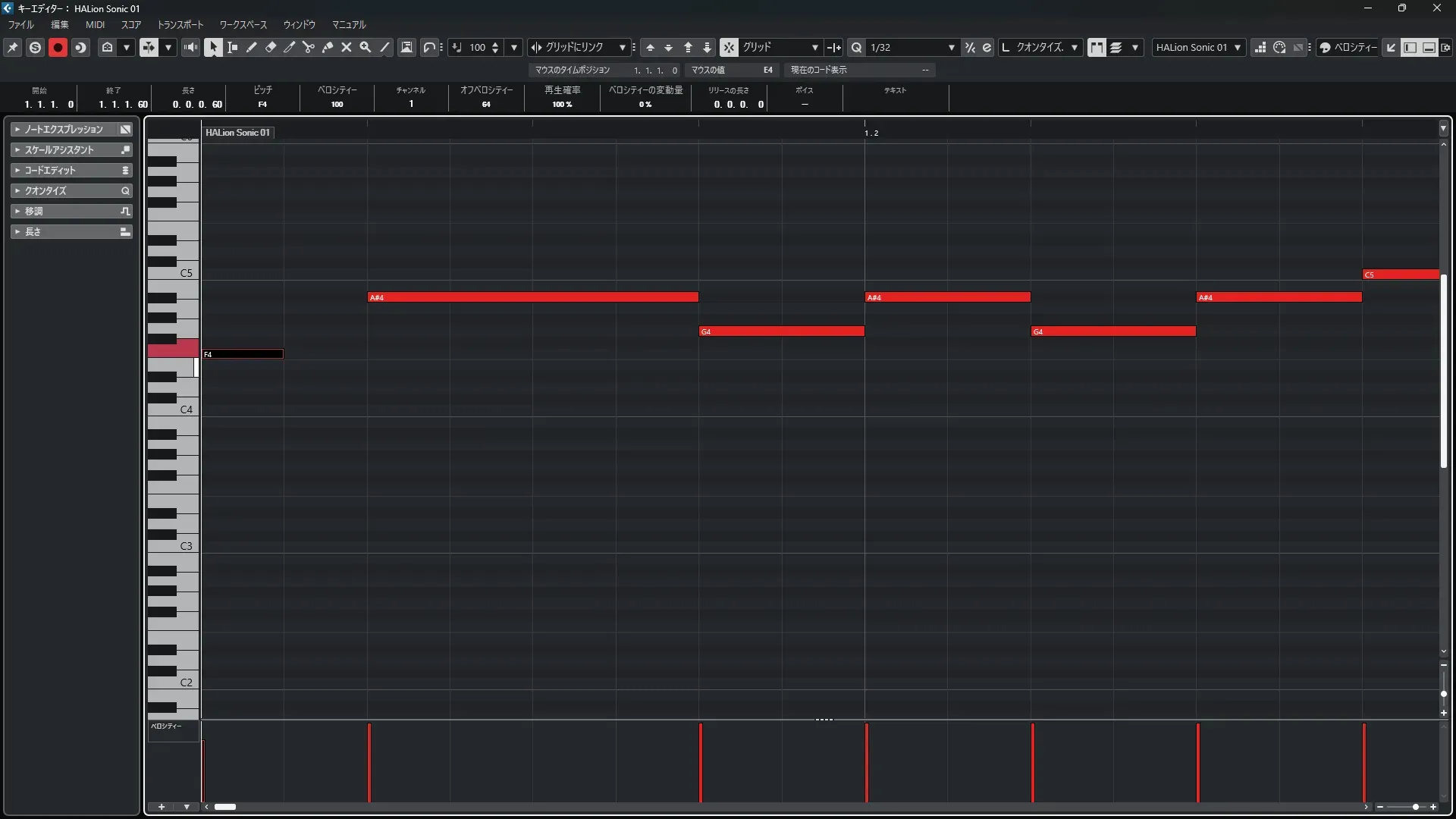Toggle Acoustic Feedback speaker button
Screen dimensions: 1456x819
tap(190, 47)
